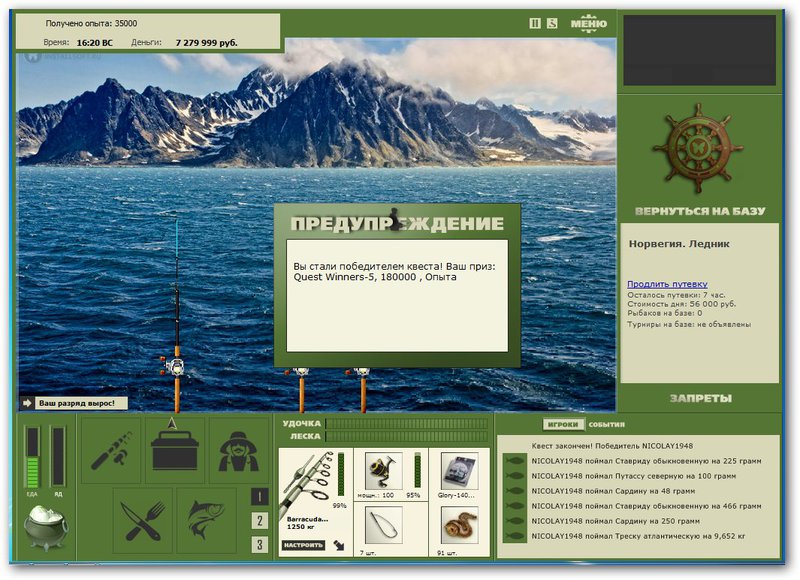Click the right fishing rod in water
This screenshot has width=800, height=580.
click(363, 390)
